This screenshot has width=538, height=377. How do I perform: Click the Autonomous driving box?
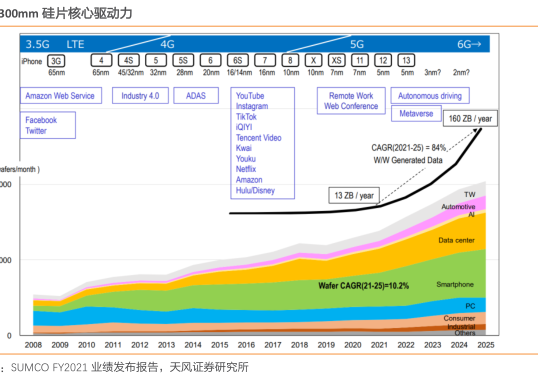point(430,96)
